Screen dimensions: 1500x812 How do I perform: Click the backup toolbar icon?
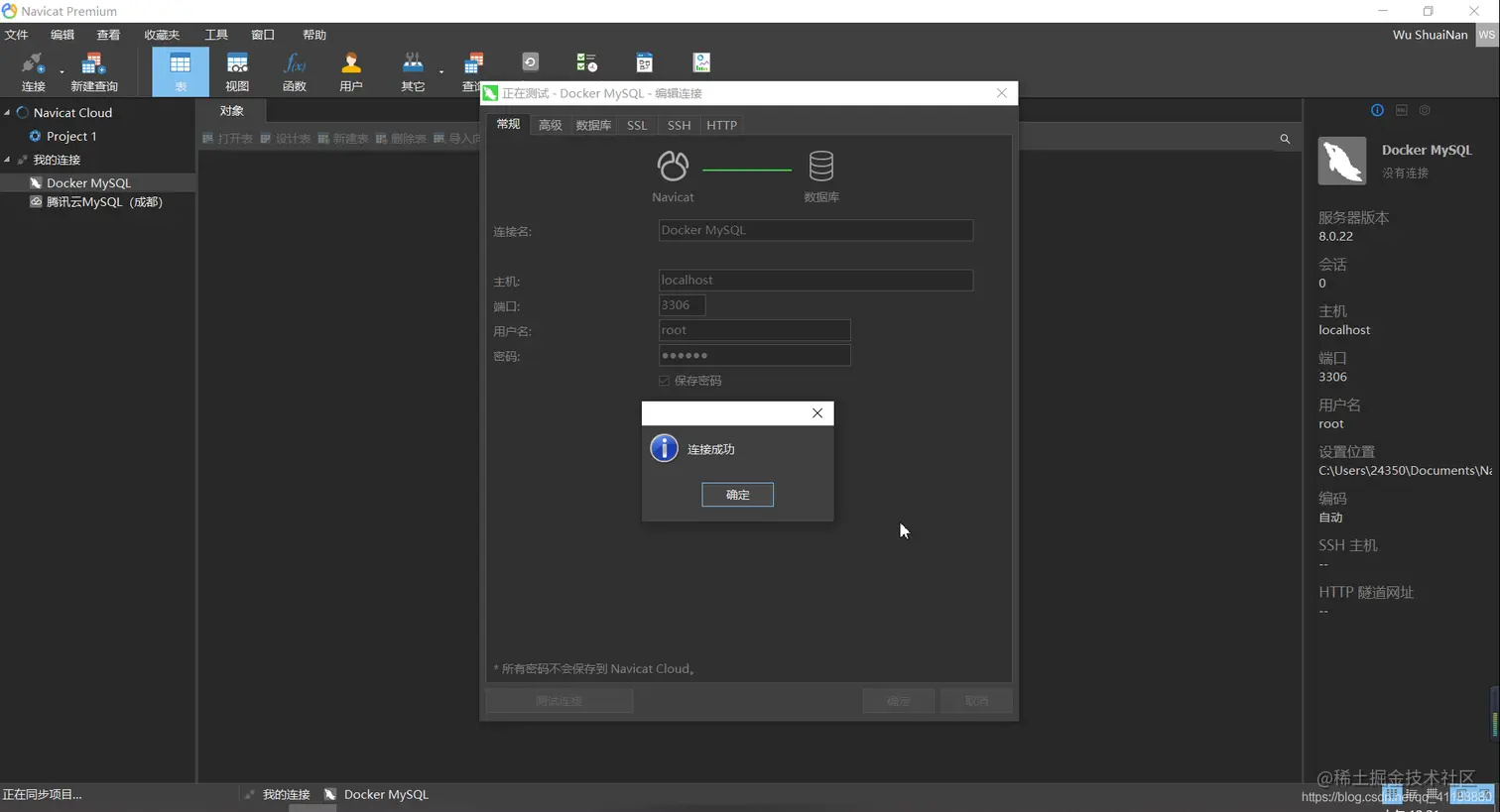(x=530, y=61)
